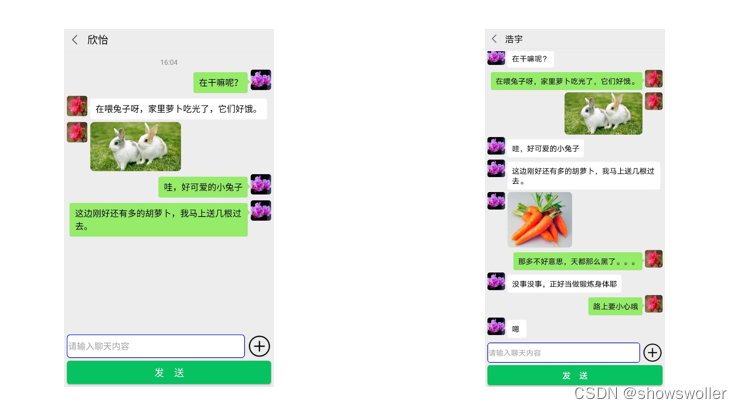The width and height of the screenshot is (742, 409).
Task: Go back from the 浩宇 chat
Action: [494, 39]
